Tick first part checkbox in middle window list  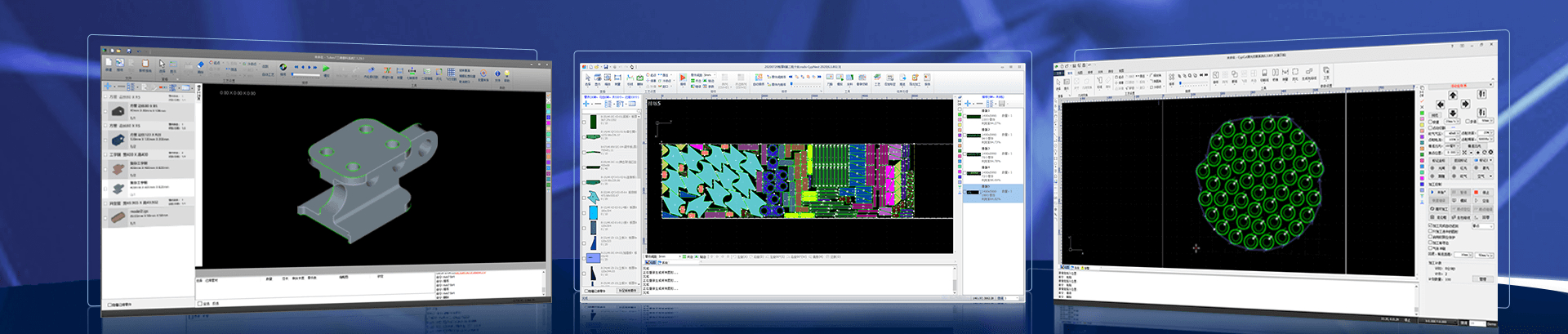point(583,122)
